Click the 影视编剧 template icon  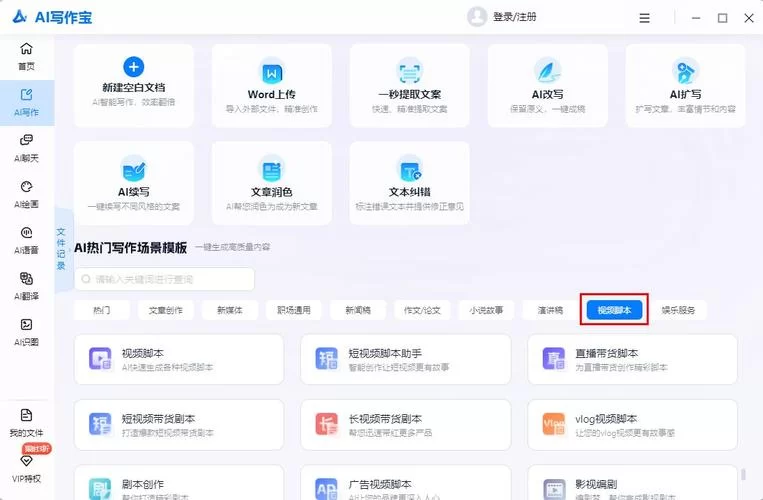(x=554, y=489)
